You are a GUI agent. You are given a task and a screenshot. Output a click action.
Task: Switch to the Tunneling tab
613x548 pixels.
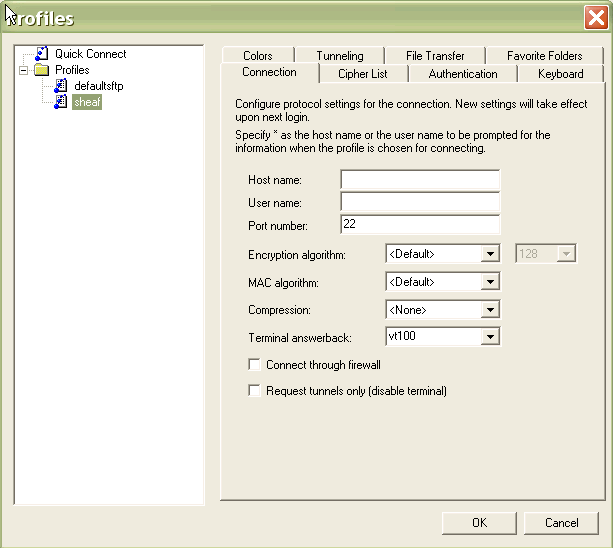[340, 56]
